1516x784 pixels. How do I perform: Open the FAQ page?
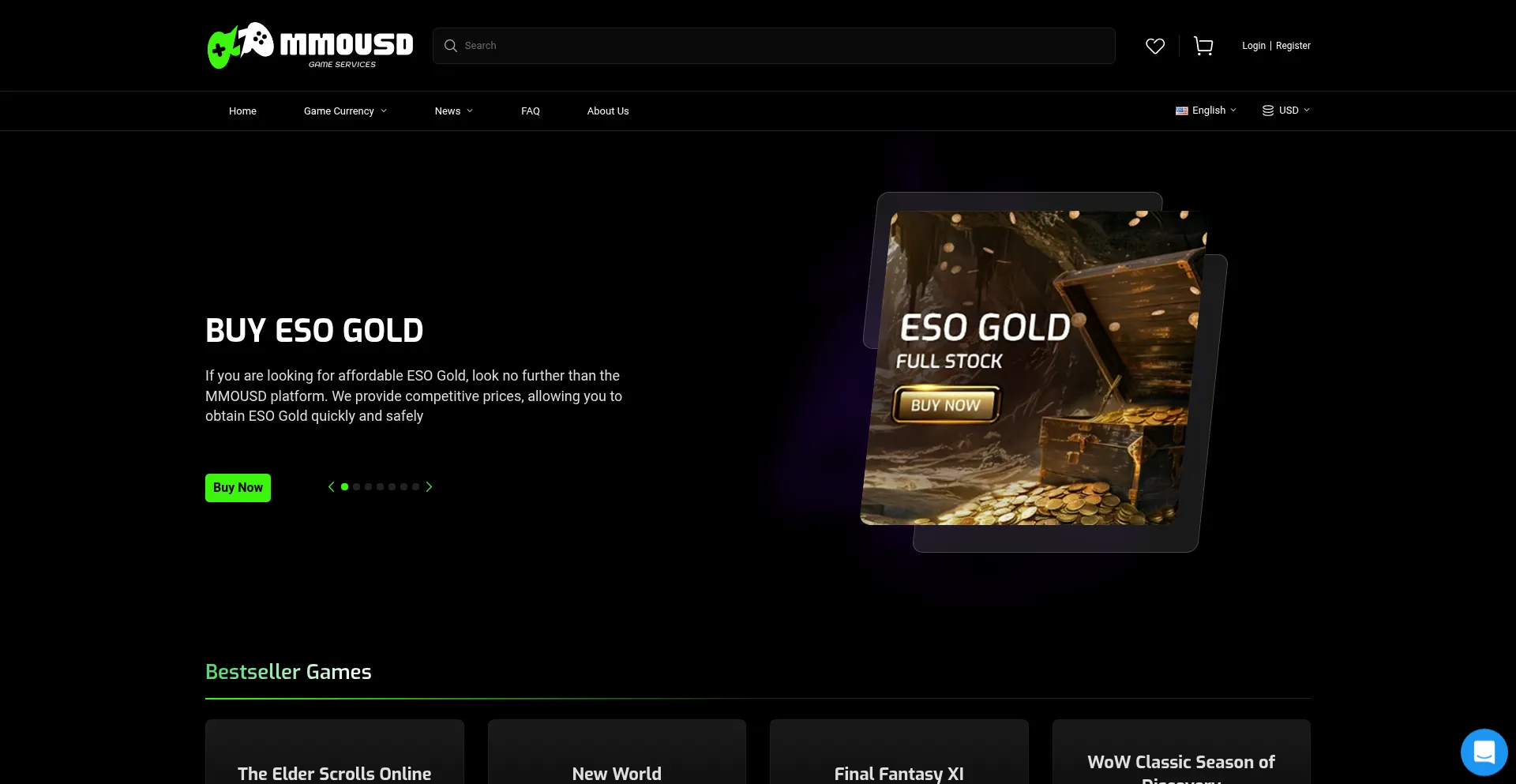point(531,111)
